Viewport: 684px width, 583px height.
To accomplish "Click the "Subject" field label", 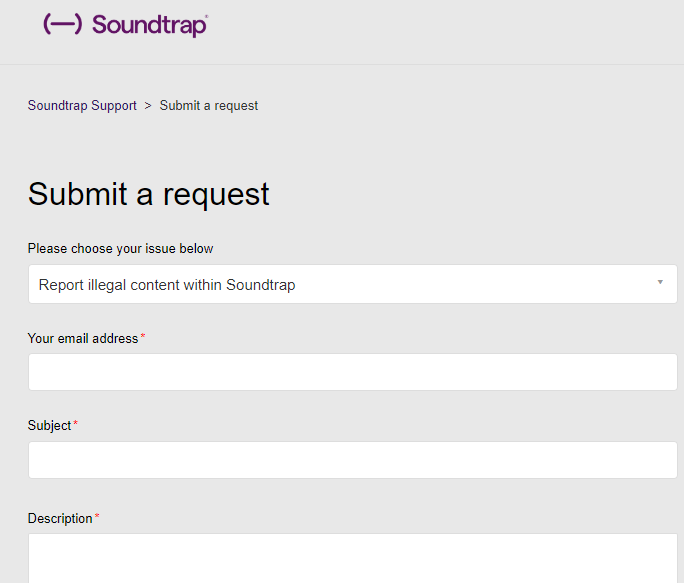I will pyautogui.click(x=49, y=425).
